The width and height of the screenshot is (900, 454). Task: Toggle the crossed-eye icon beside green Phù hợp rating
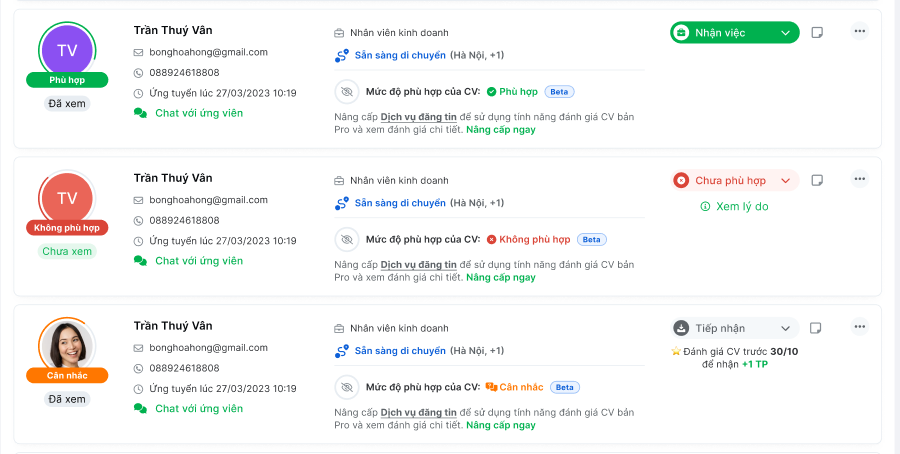pos(347,92)
